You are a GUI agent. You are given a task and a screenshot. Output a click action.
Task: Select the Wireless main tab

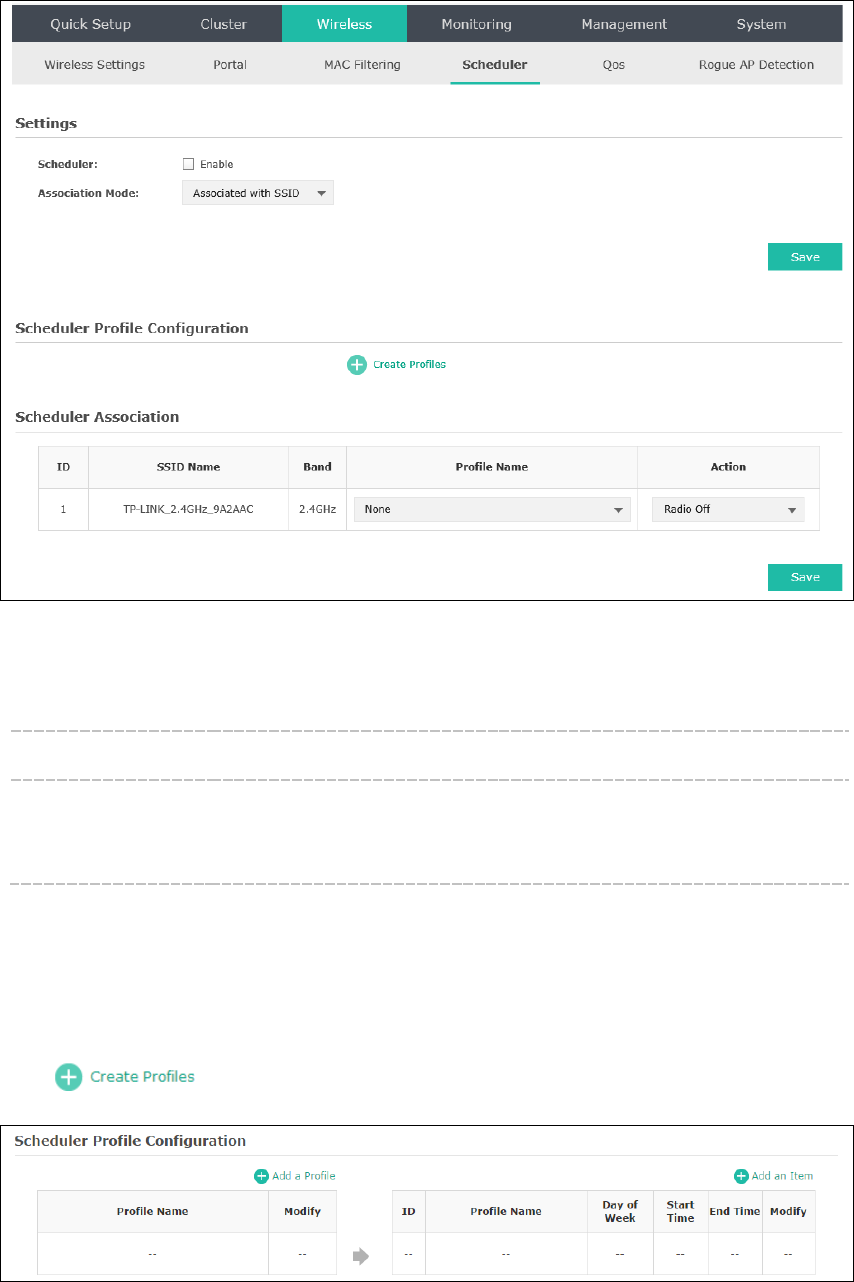[x=344, y=24]
